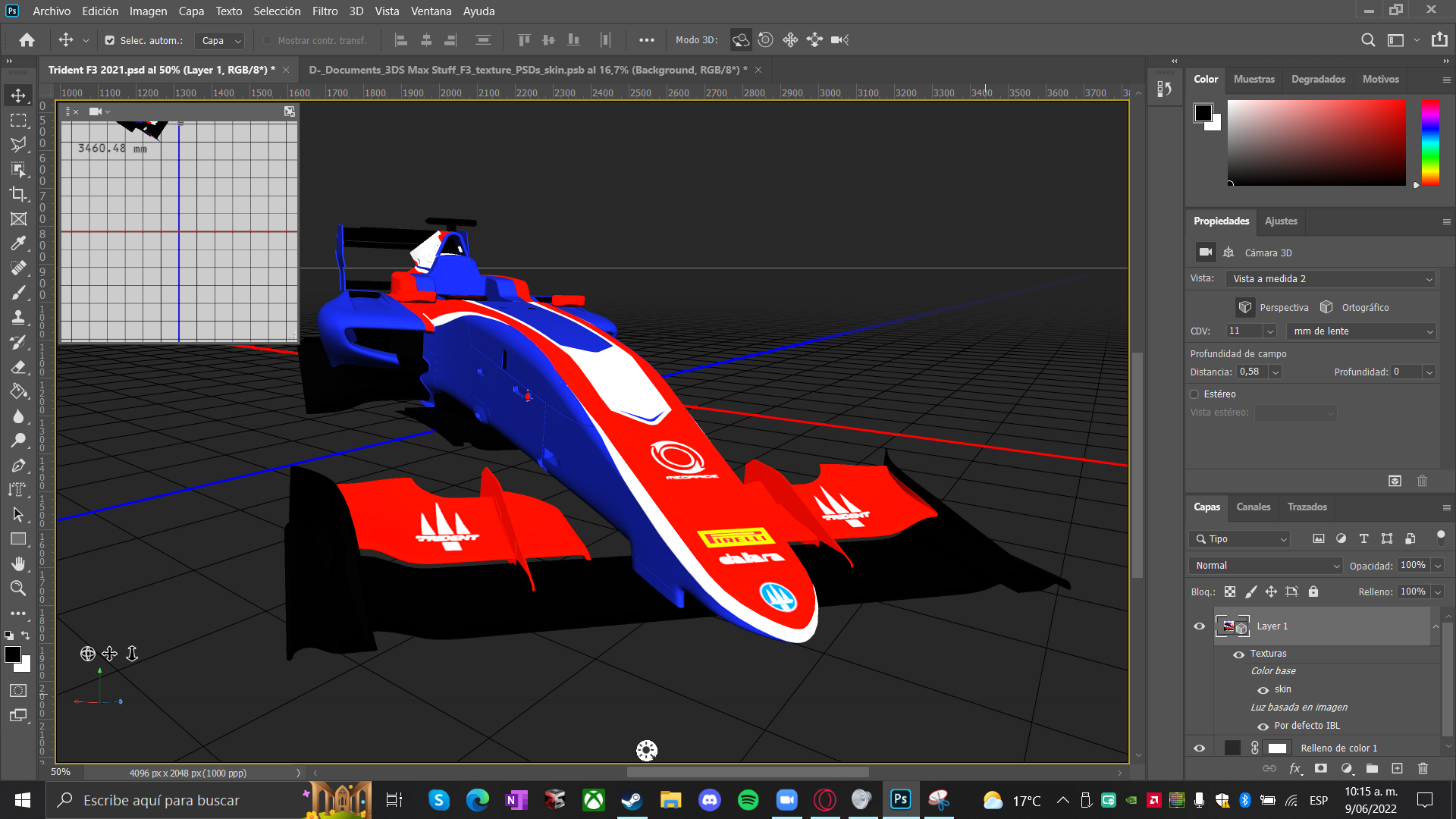Open the CDV value dropdown arrow
Viewport: 1456px width, 819px height.
click(1270, 331)
